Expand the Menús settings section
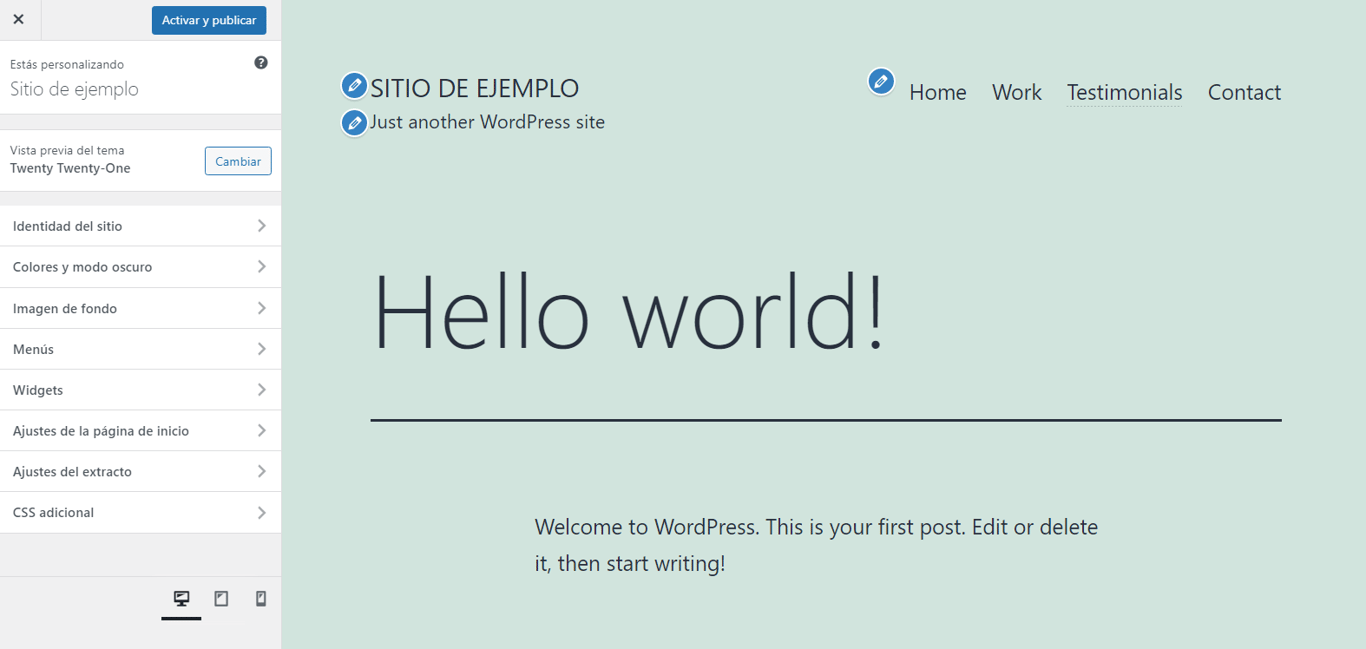 (140, 349)
